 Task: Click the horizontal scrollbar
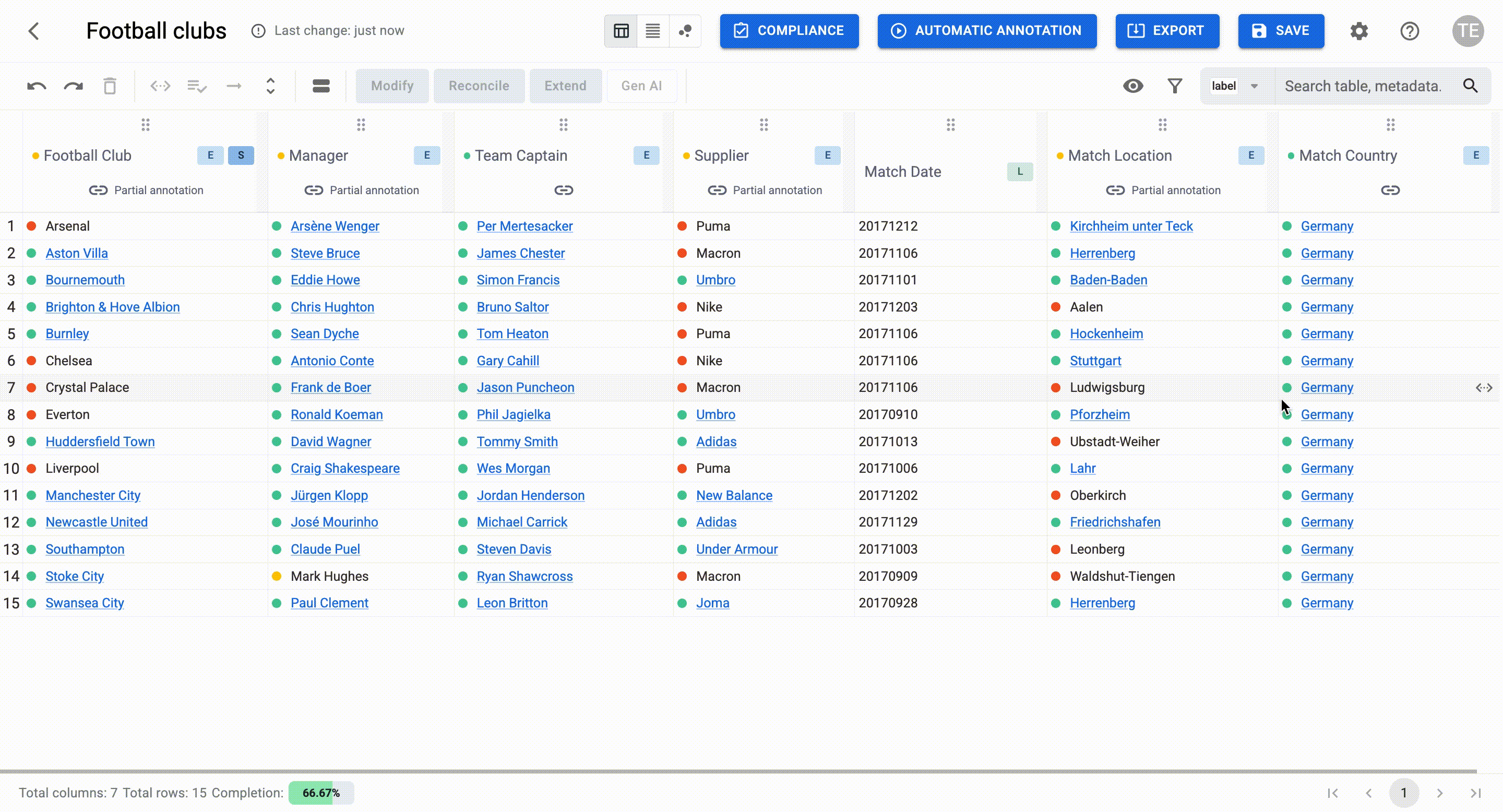(738, 771)
